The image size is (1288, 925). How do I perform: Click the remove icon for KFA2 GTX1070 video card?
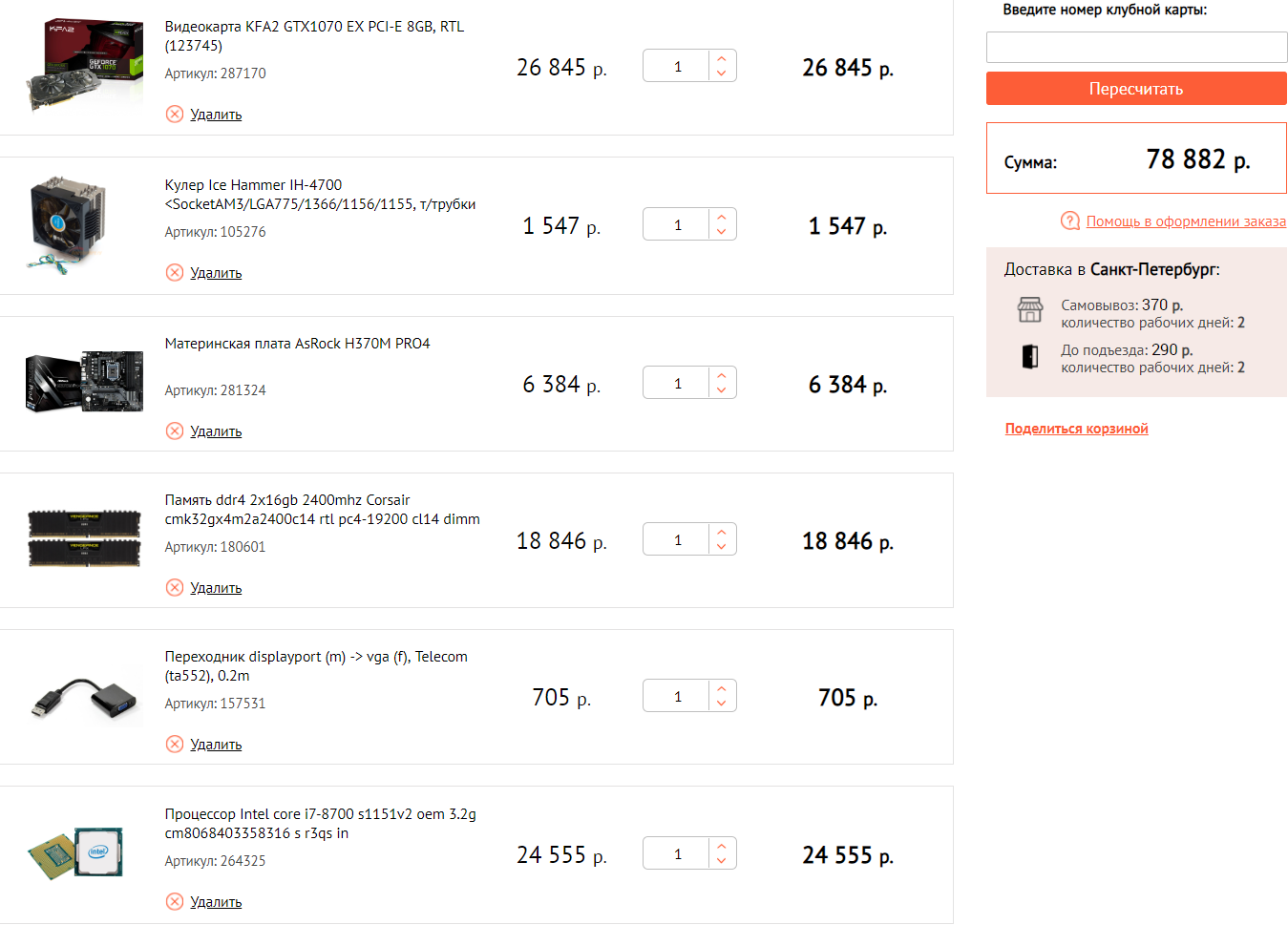175,115
